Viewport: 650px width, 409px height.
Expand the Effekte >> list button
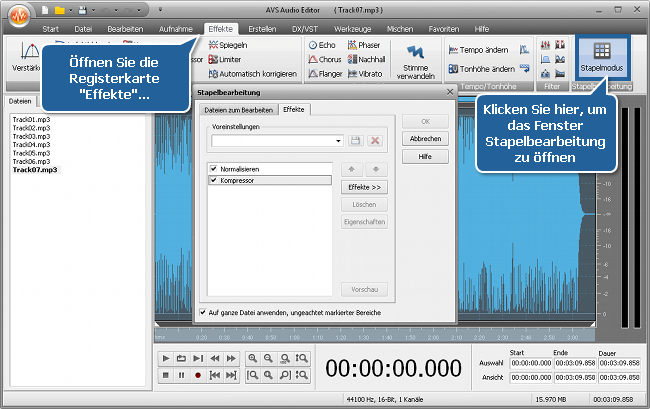click(364, 187)
